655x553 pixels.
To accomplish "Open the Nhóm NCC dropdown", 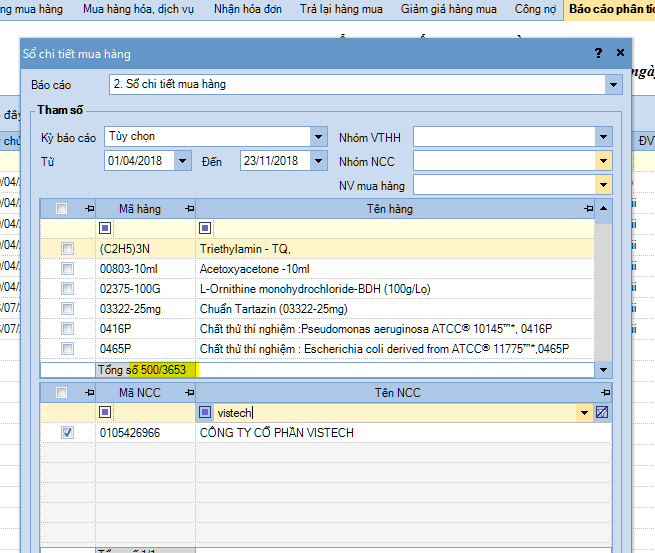I will (603, 161).
